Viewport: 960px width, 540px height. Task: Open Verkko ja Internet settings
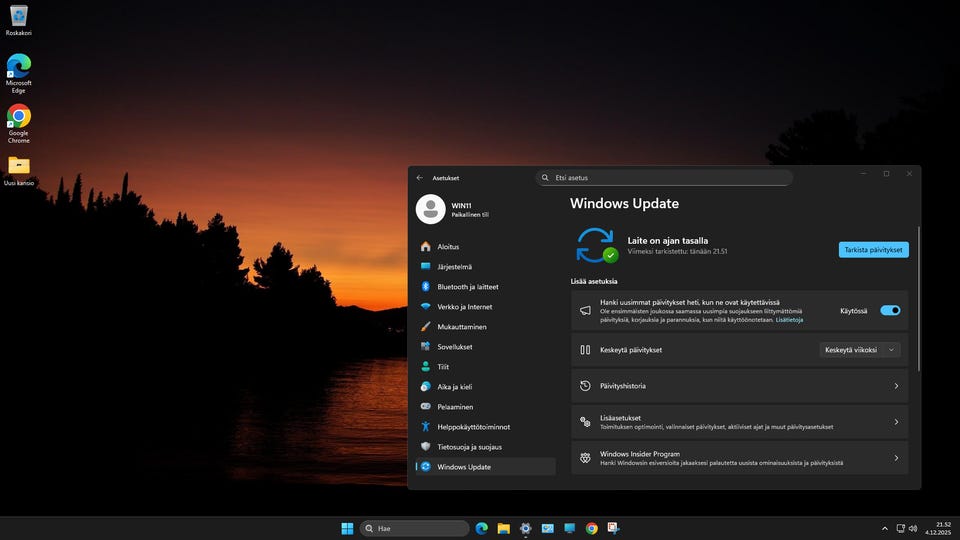coord(464,307)
